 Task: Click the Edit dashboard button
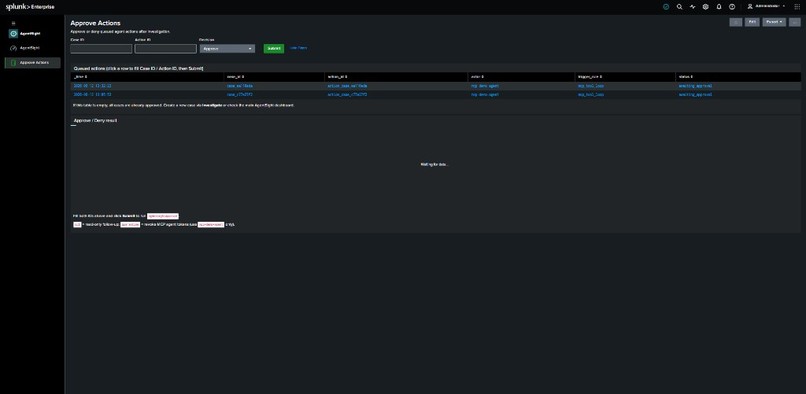752,22
